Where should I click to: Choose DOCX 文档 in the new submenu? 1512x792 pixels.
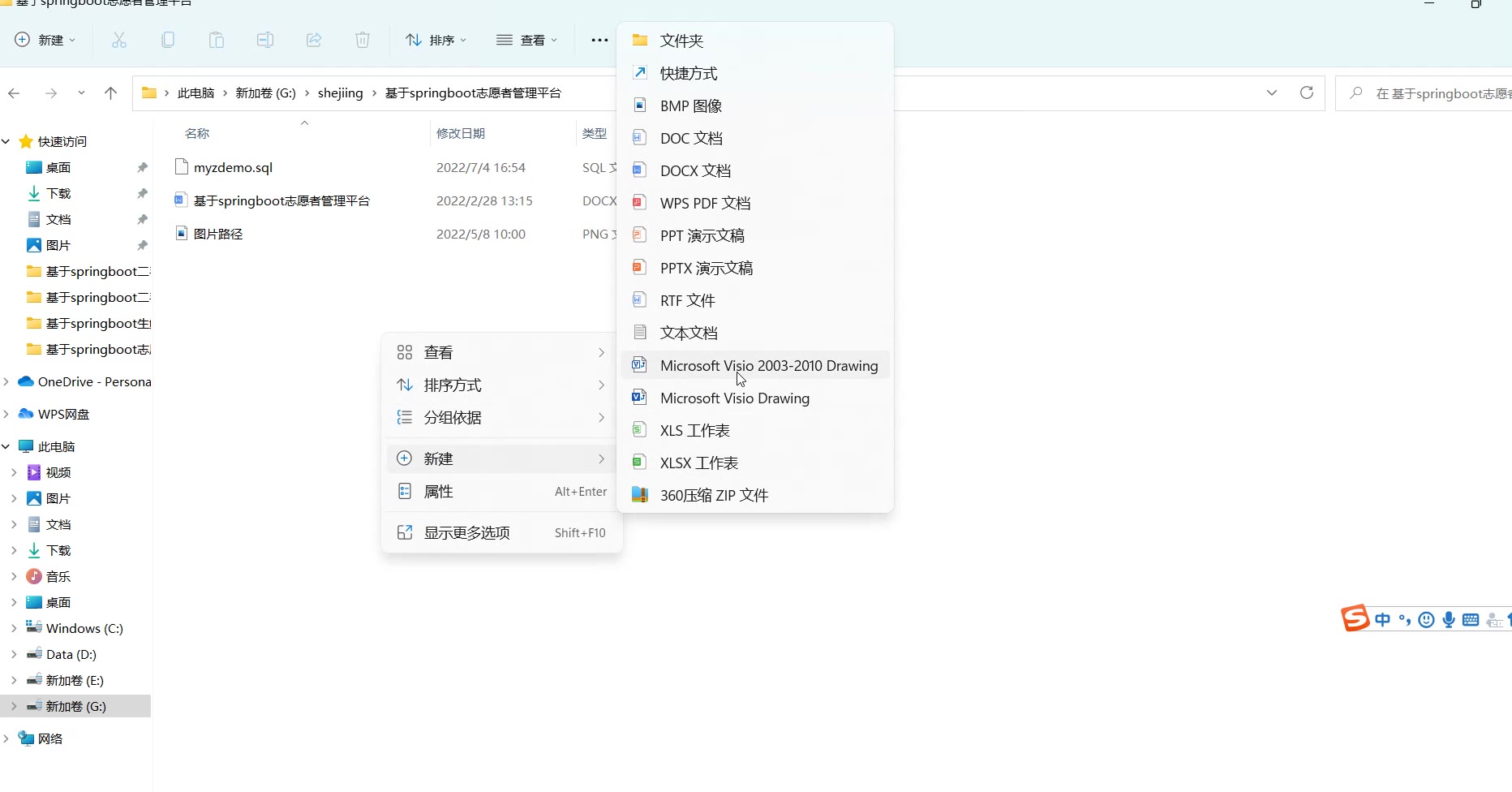coord(695,170)
